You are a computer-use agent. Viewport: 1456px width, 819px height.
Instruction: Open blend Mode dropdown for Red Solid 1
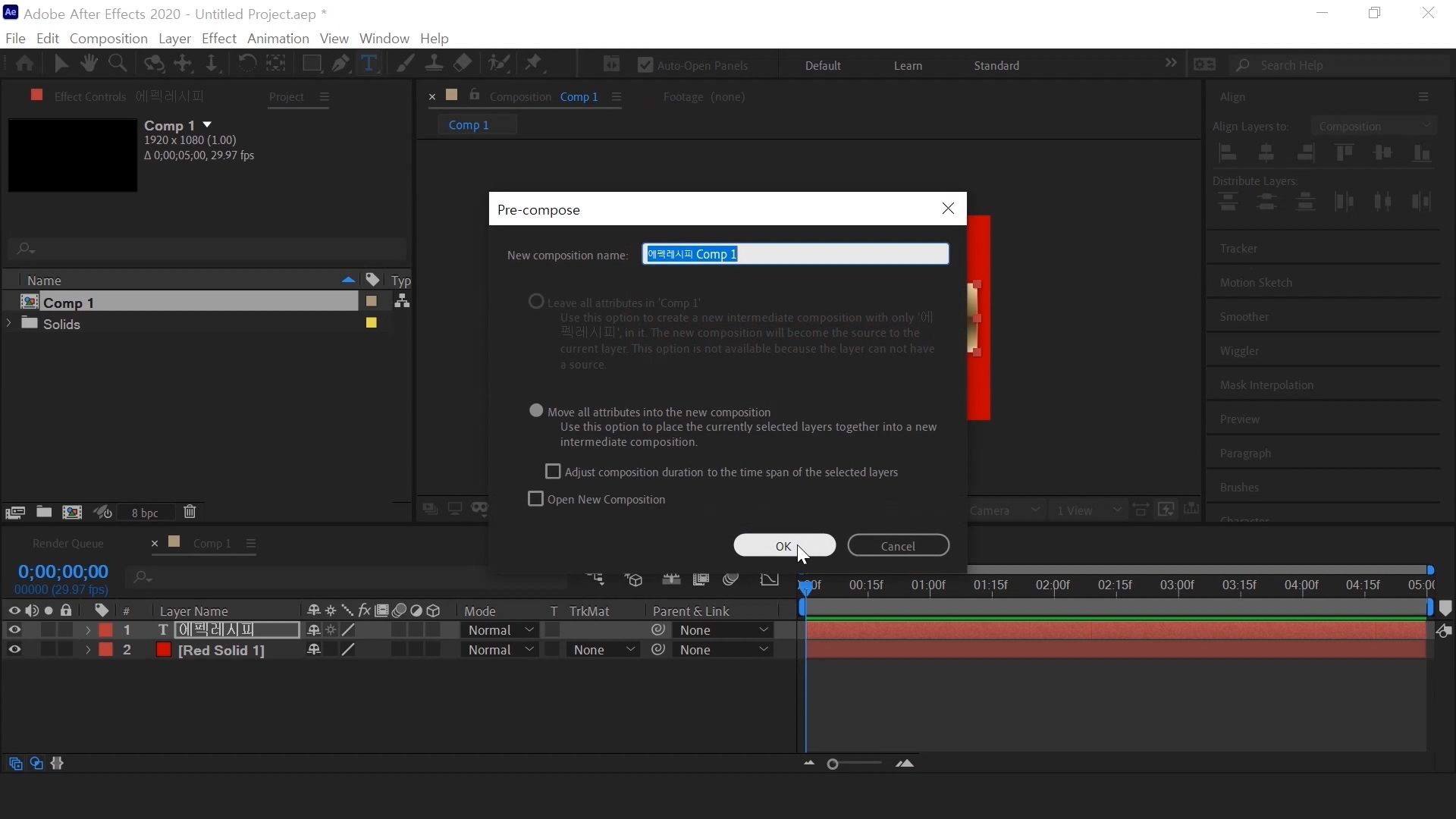(x=500, y=650)
